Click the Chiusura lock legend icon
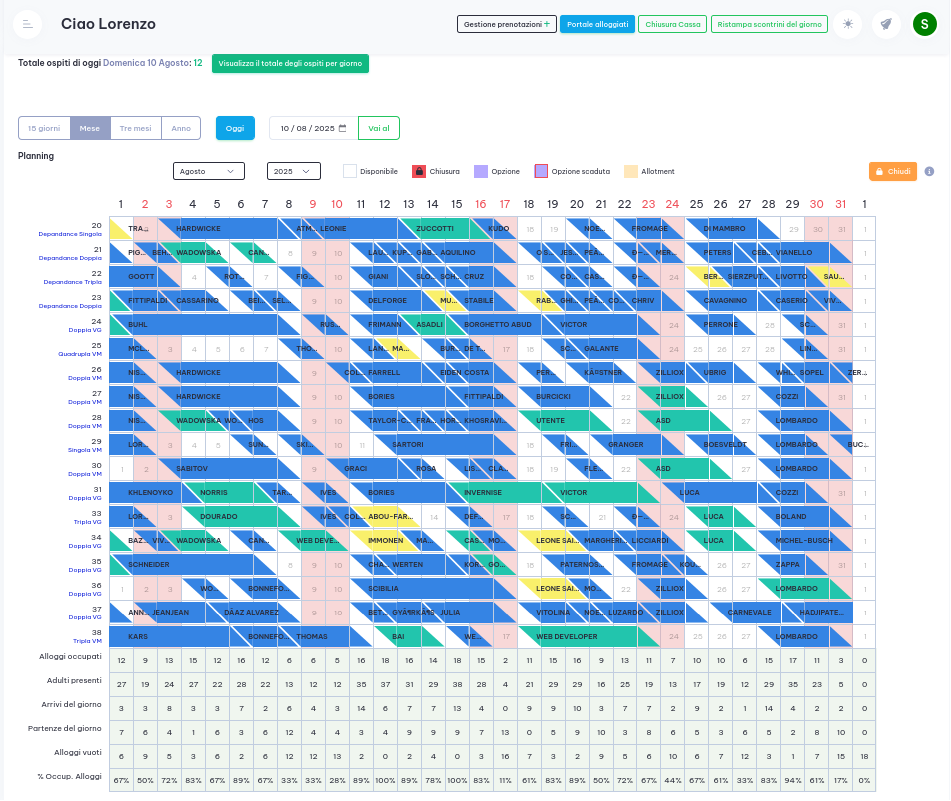951x801 pixels. pos(419,171)
